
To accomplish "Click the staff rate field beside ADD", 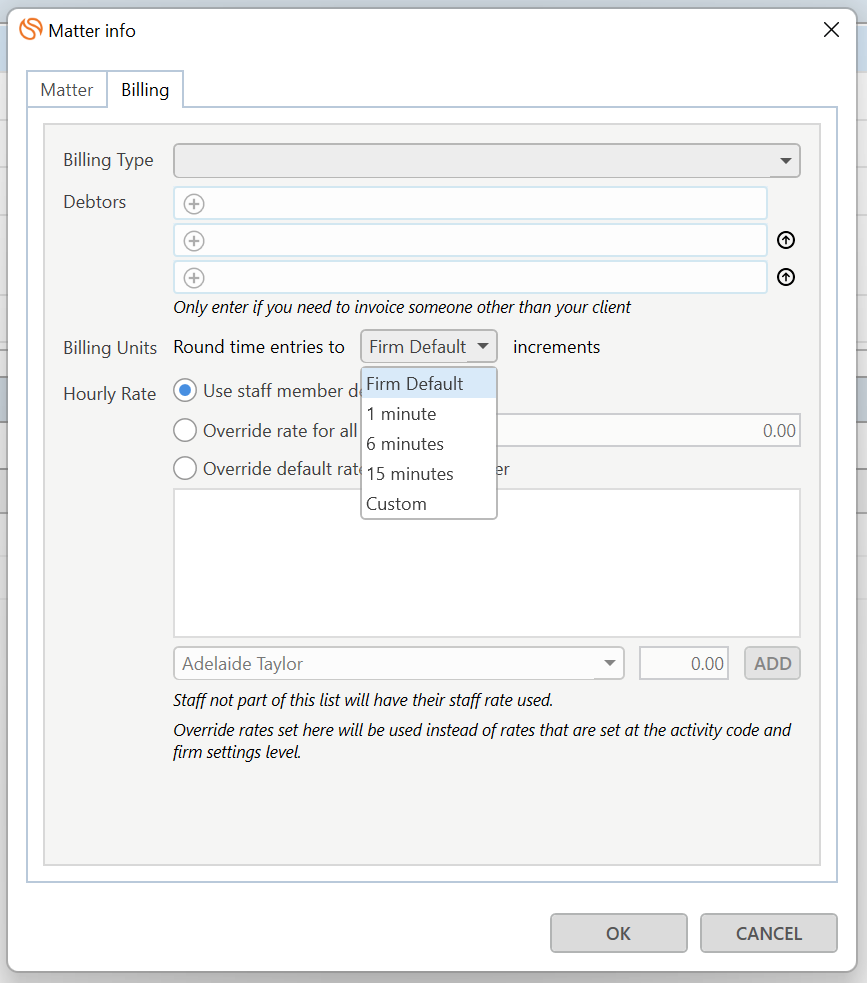I will click(x=684, y=663).
